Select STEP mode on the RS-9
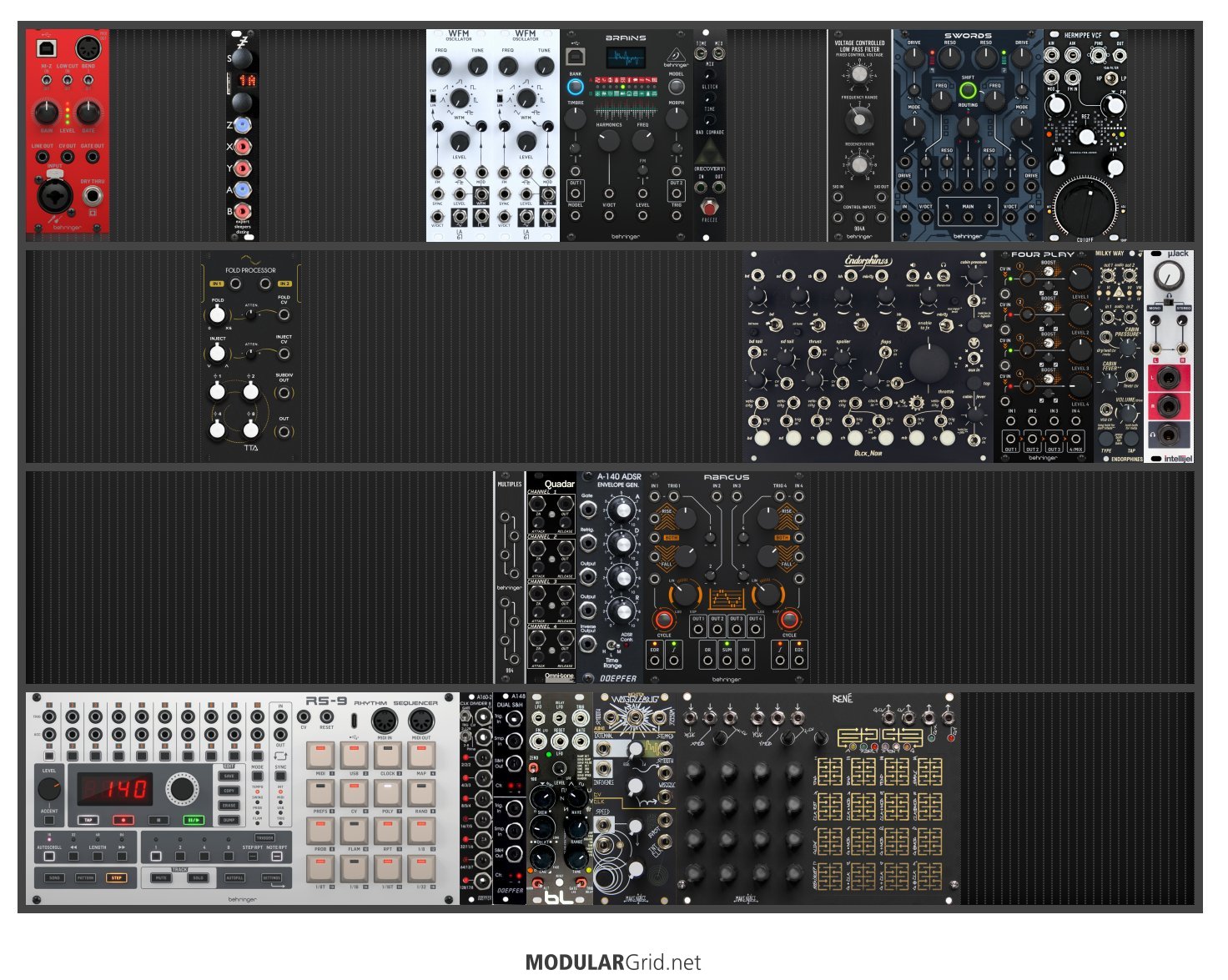1228x980 pixels. pyautogui.click(x=117, y=878)
